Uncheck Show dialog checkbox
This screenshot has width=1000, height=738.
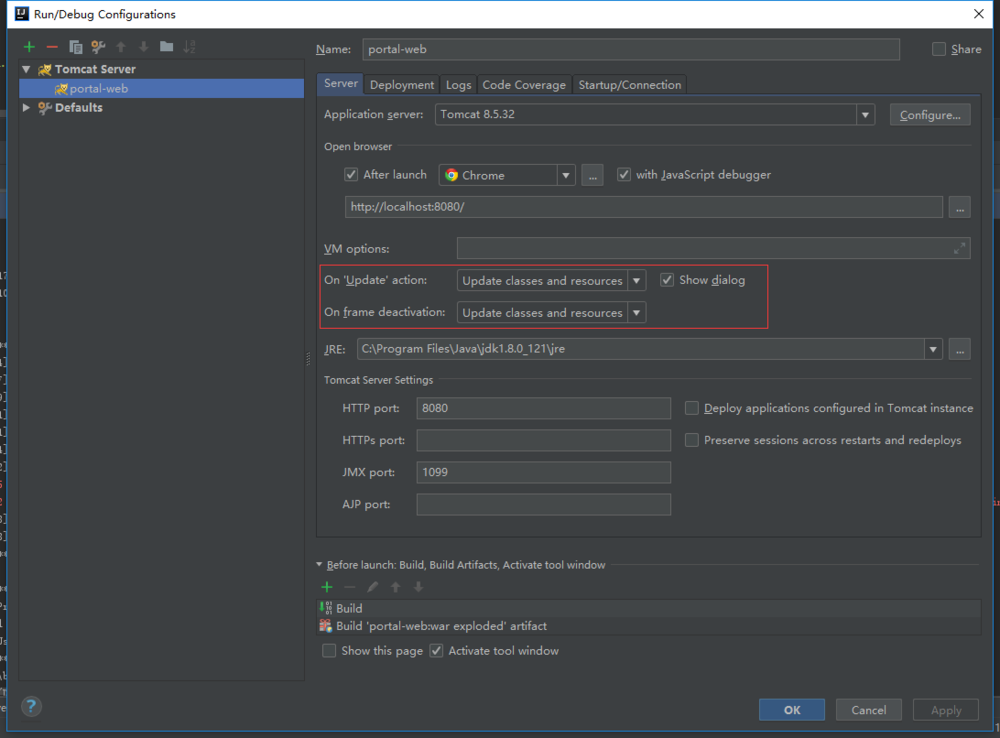(x=667, y=280)
